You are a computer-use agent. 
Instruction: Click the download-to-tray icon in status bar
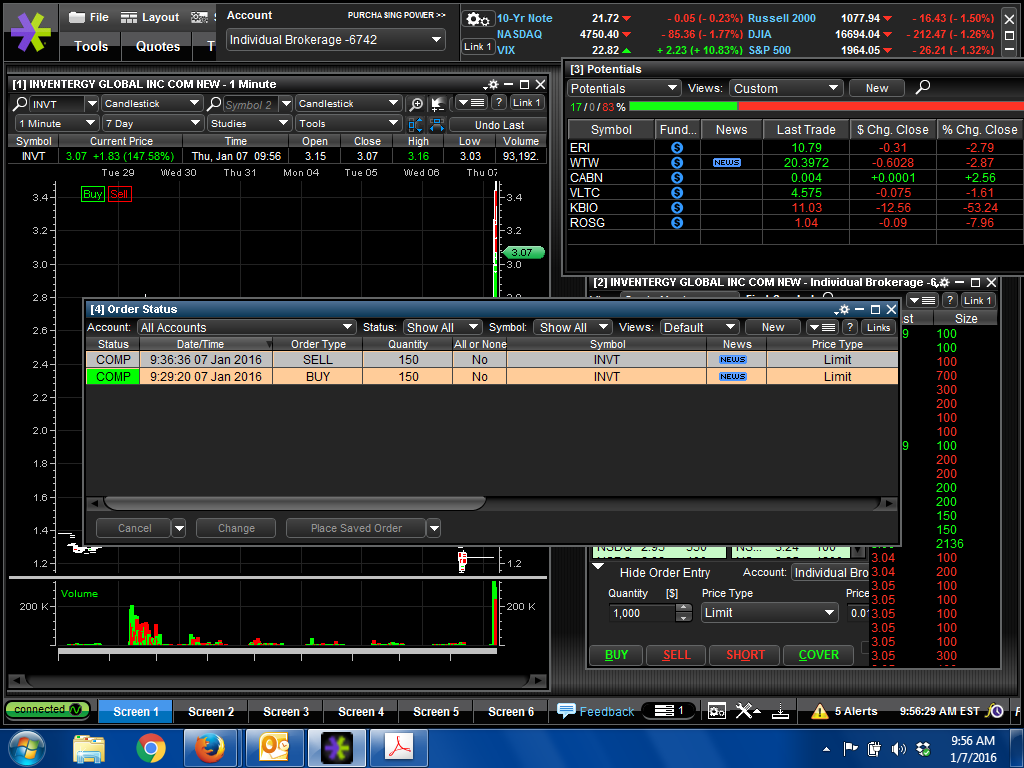(x=780, y=711)
